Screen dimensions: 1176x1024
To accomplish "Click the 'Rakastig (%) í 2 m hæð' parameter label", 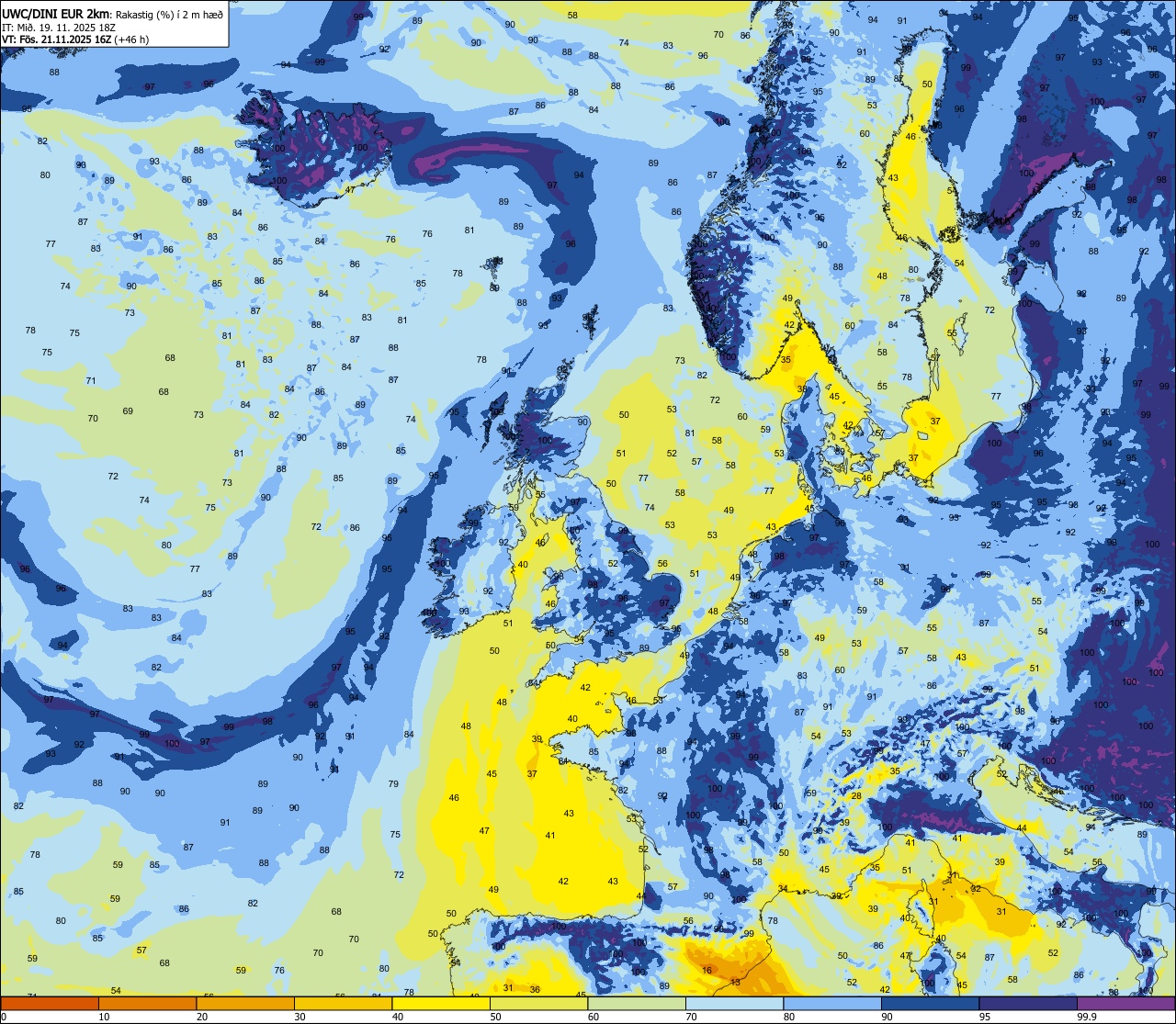I will 169,14.
